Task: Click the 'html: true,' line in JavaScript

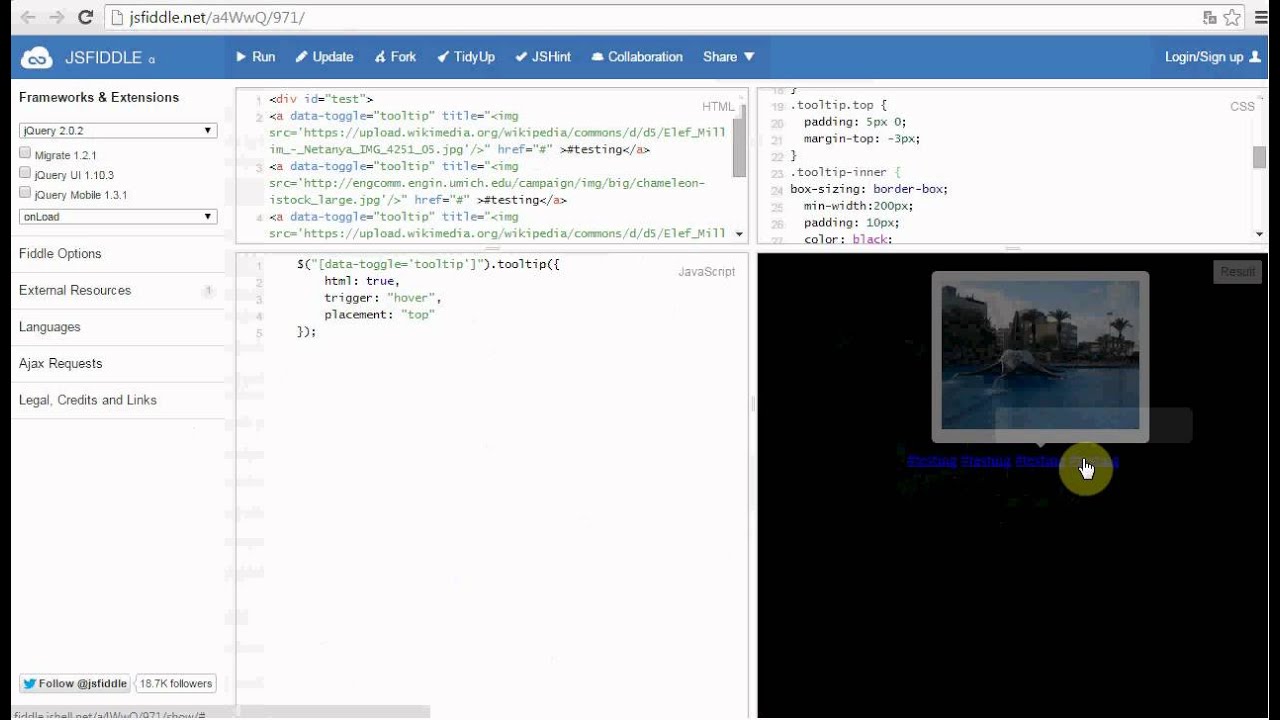Action: (x=361, y=281)
